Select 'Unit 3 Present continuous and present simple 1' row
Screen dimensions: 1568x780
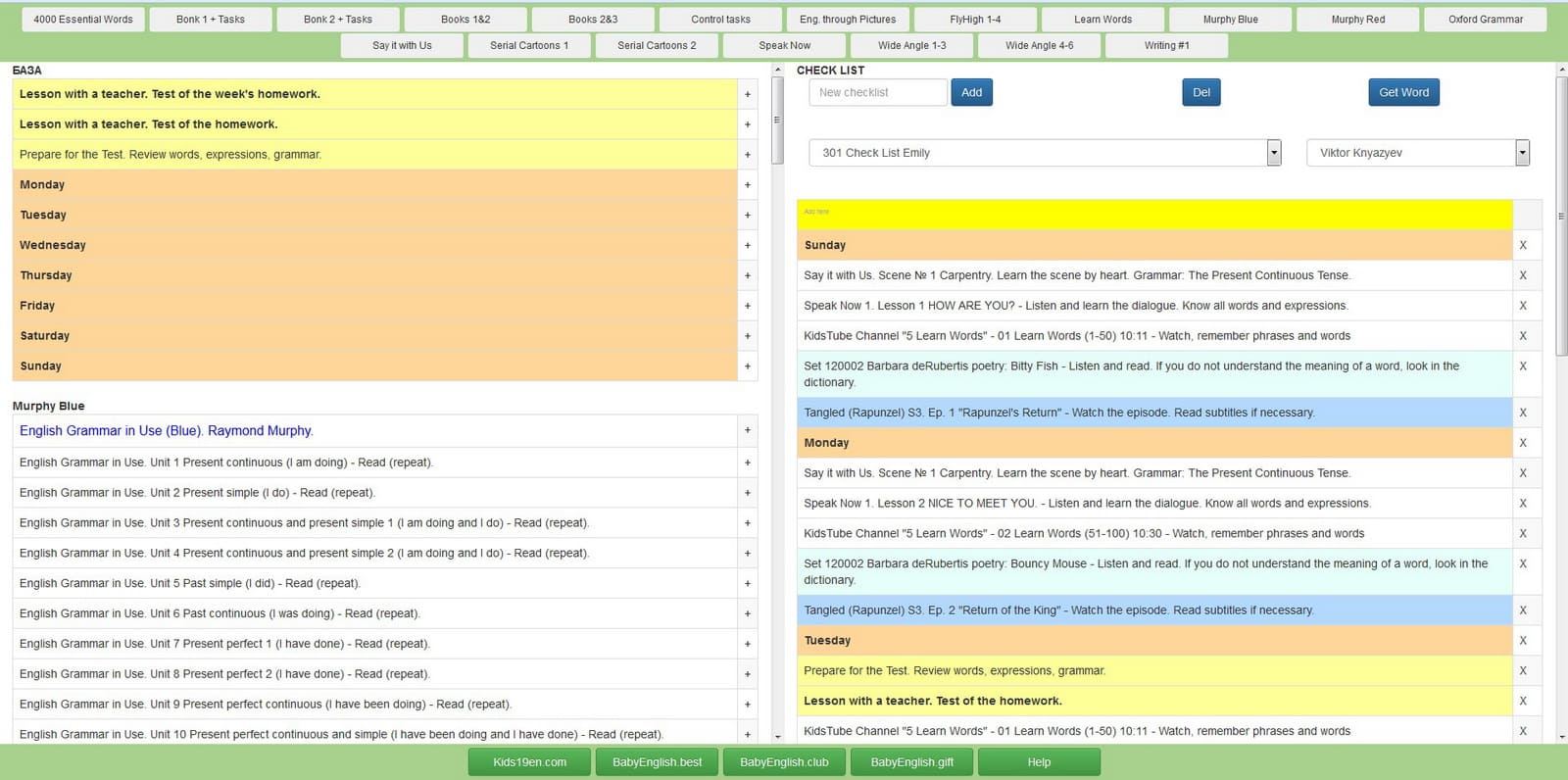point(374,523)
